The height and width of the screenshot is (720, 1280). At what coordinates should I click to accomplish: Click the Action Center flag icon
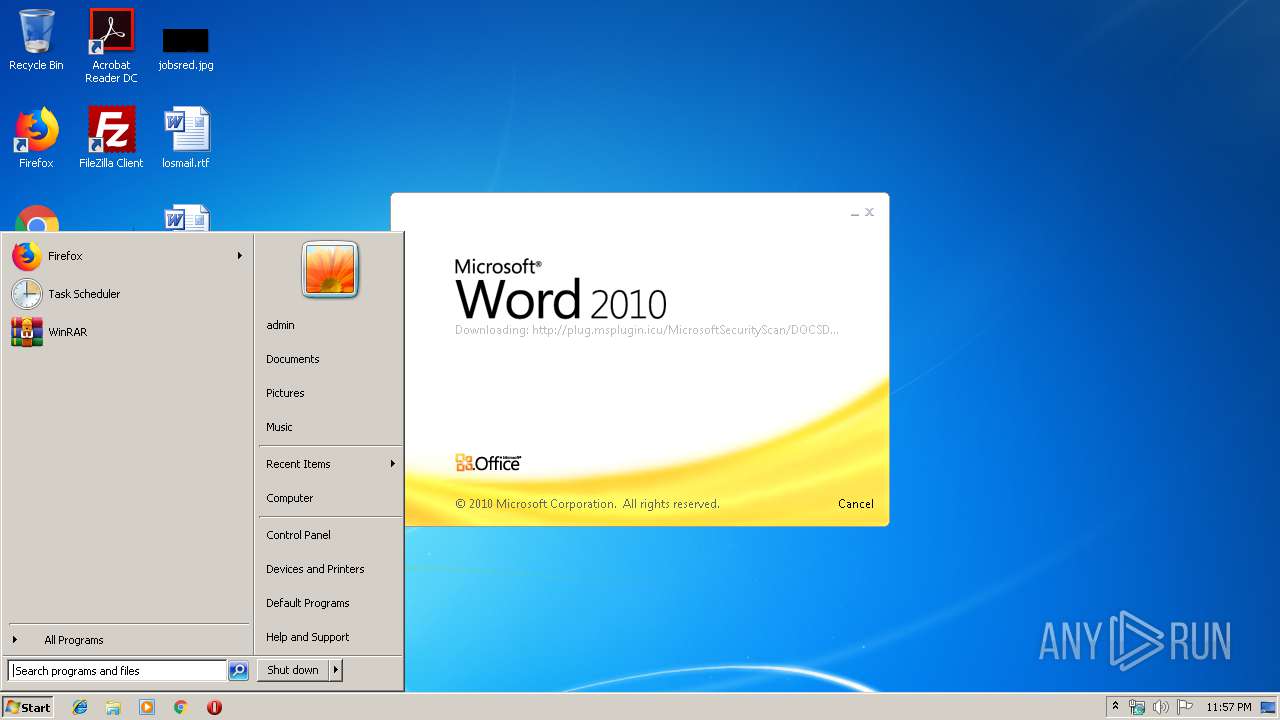1185,707
